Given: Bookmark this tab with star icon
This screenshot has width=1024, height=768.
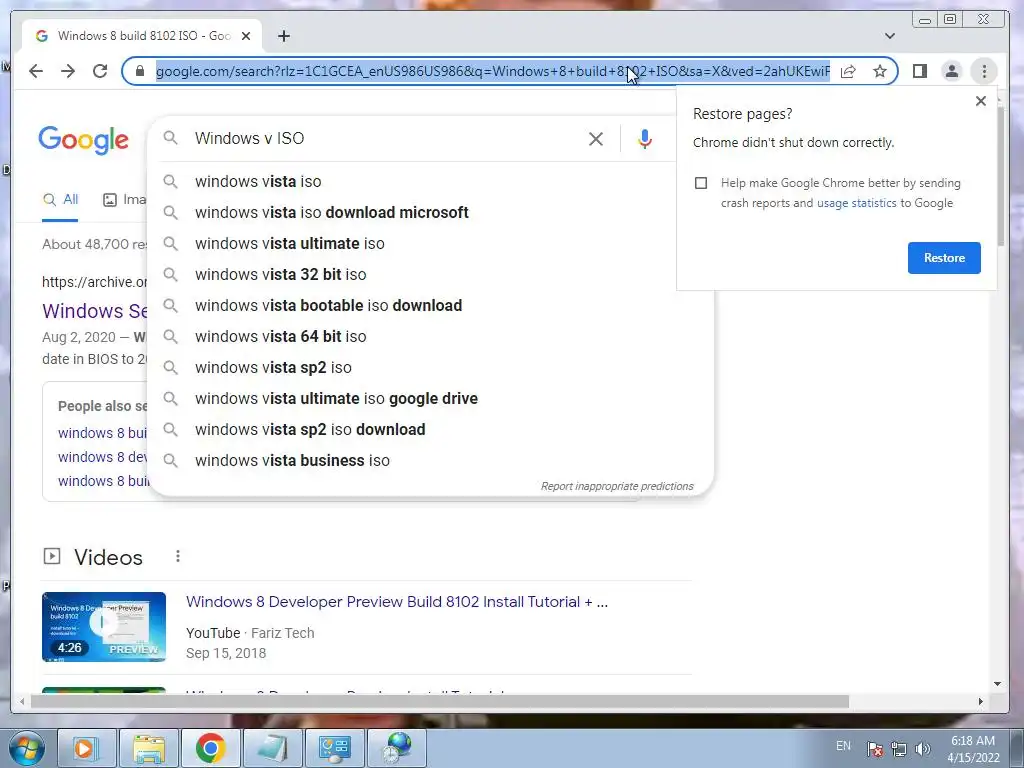Looking at the screenshot, I should (880, 71).
